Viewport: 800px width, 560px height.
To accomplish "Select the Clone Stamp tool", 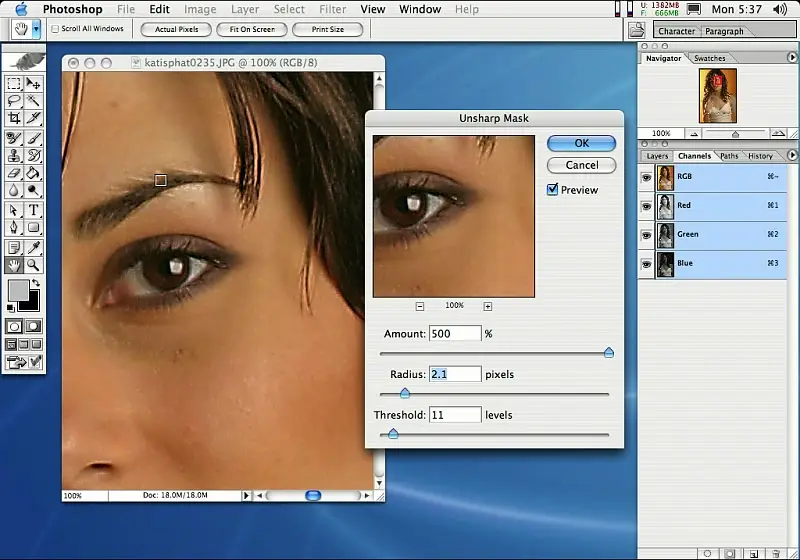I will tap(14, 156).
